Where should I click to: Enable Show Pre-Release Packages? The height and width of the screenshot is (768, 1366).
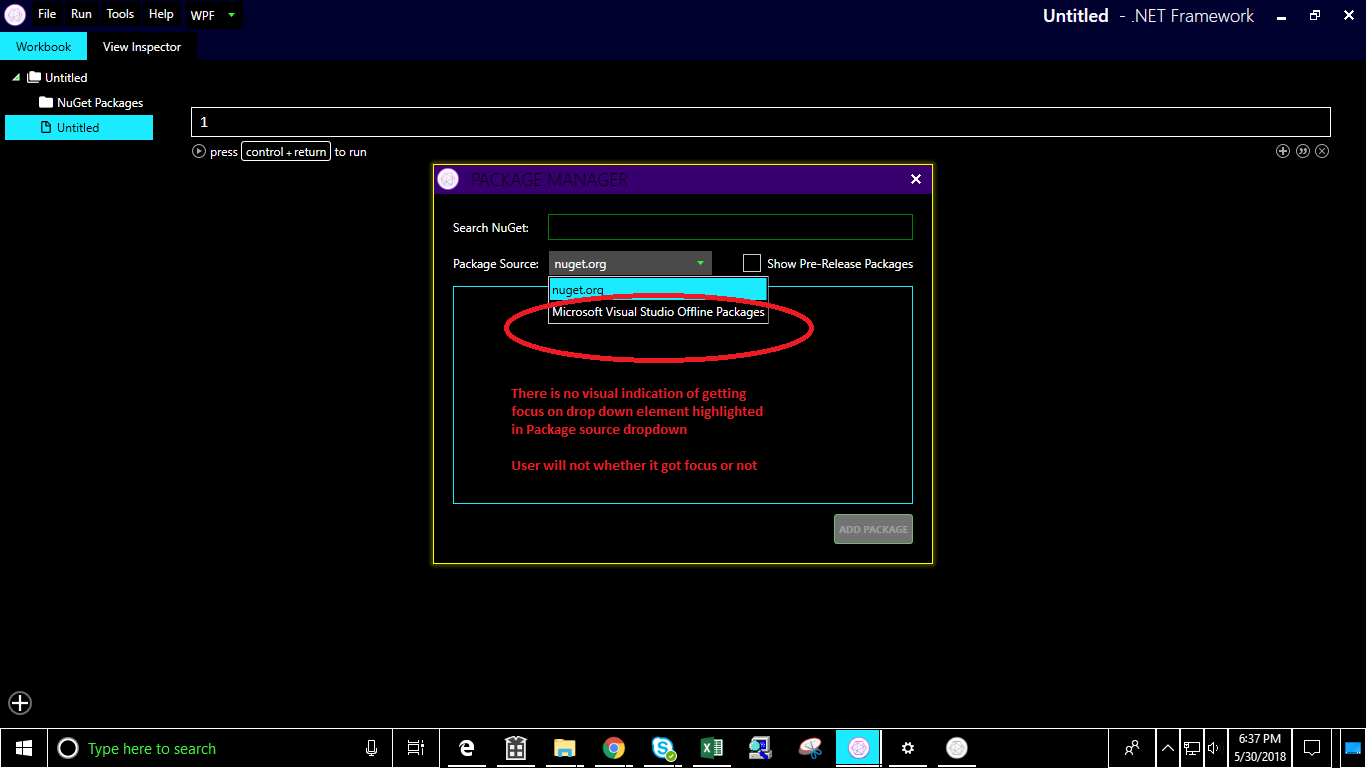coord(752,263)
